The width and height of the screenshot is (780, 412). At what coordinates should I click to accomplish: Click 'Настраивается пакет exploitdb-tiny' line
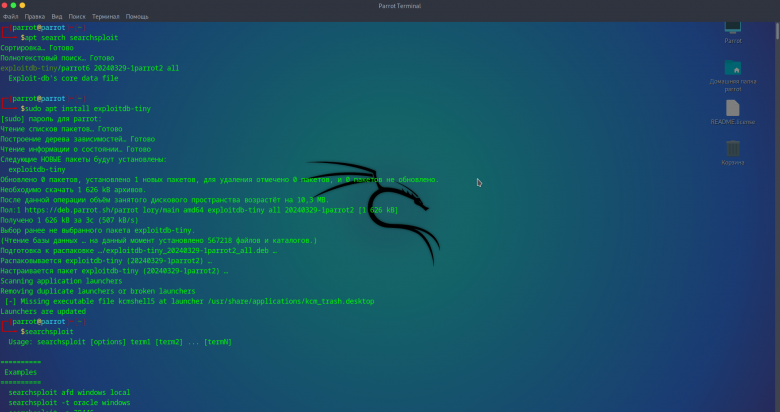click(x=114, y=271)
